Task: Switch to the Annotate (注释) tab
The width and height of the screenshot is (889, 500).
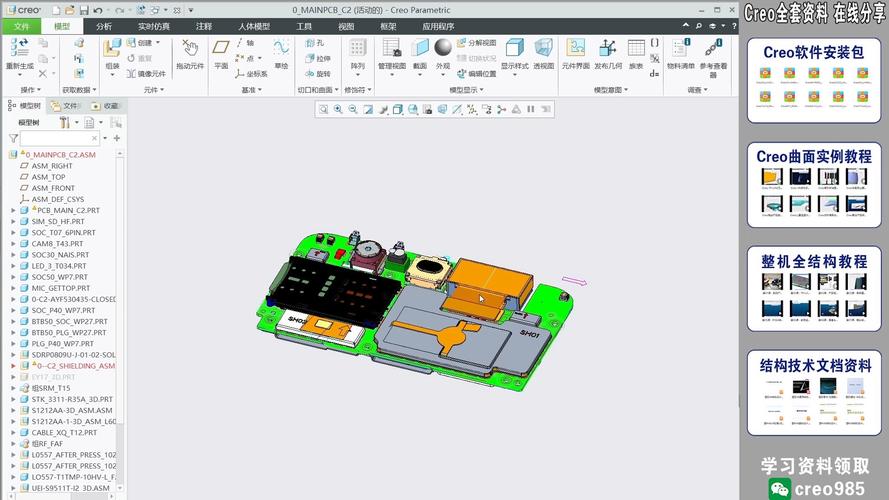Action: pyautogui.click(x=204, y=27)
